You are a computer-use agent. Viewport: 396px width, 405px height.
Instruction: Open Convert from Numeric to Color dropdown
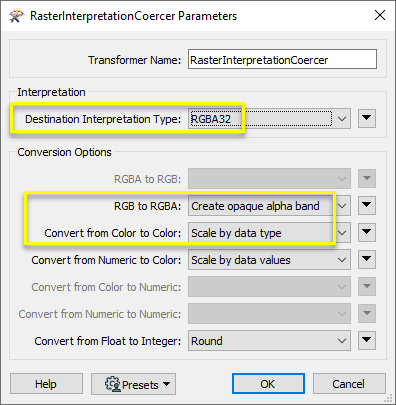pyautogui.click(x=269, y=260)
